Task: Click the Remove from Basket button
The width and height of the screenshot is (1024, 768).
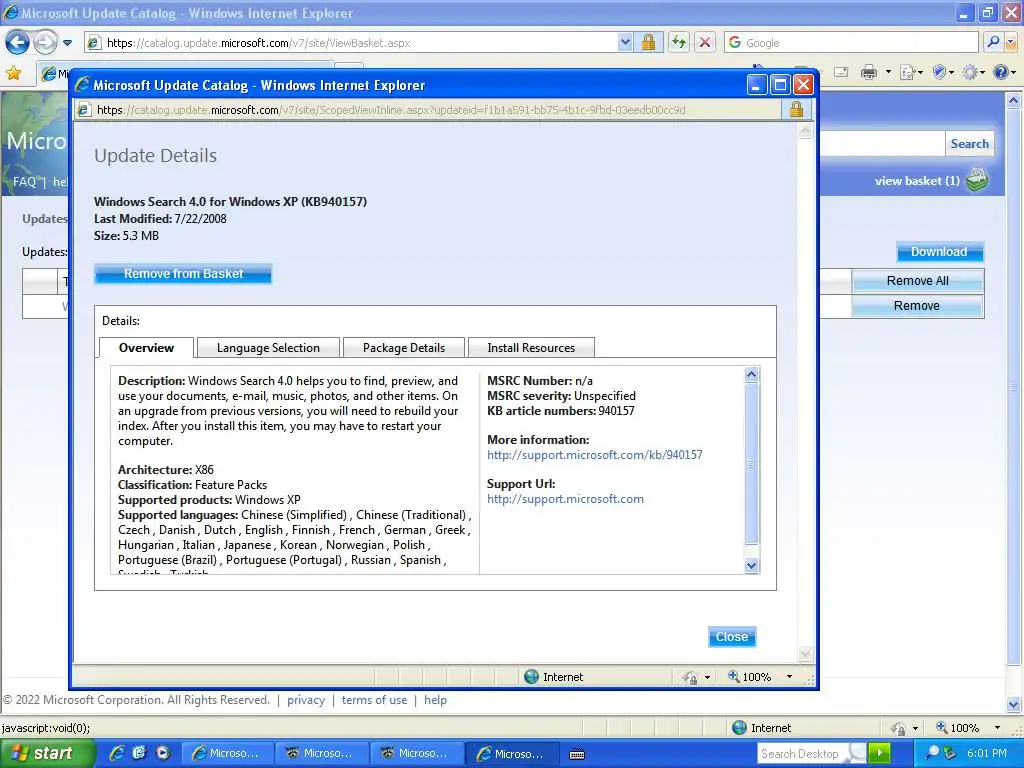Action: pos(183,274)
